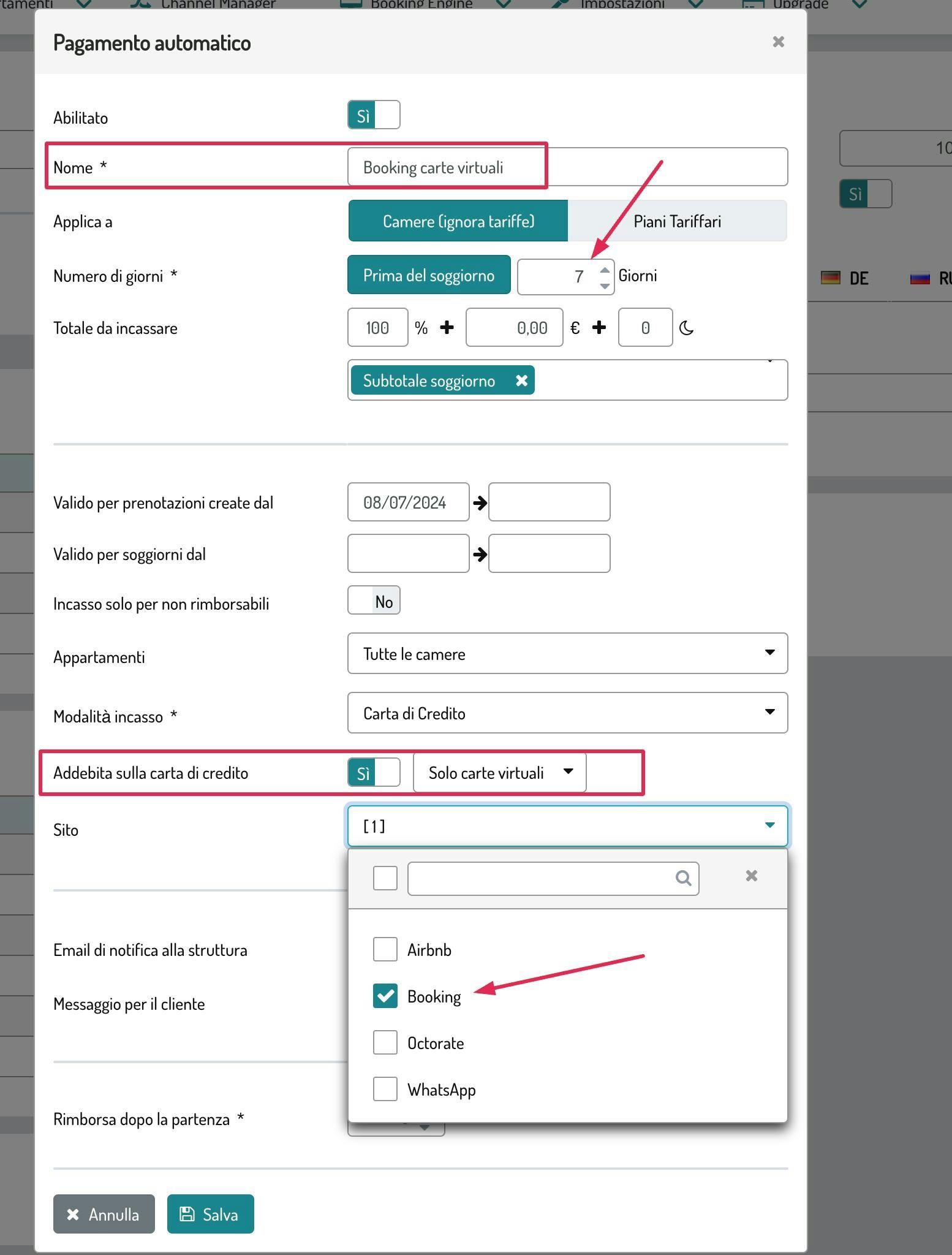
Task: Click the Prima del soggiorno button
Action: point(429,275)
